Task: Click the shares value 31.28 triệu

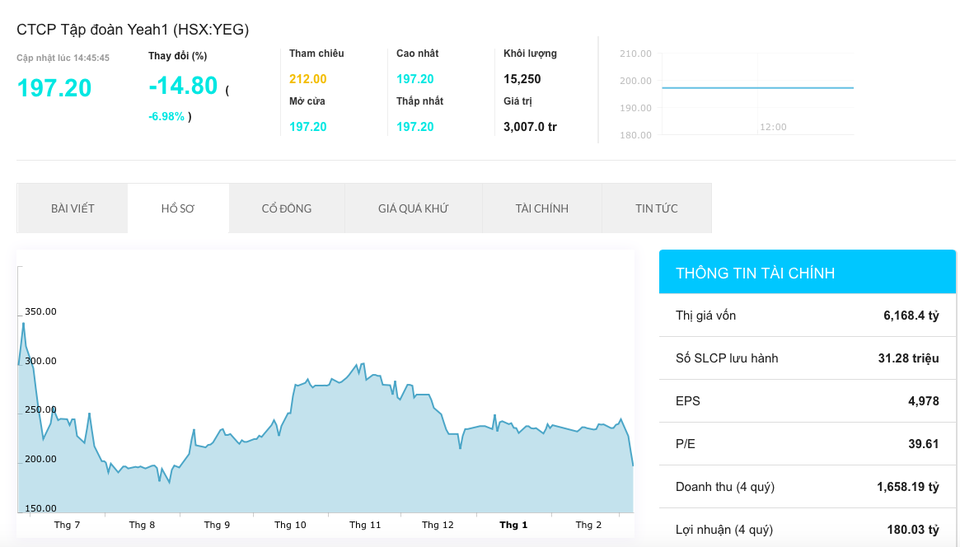Action: [x=909, y=358]
